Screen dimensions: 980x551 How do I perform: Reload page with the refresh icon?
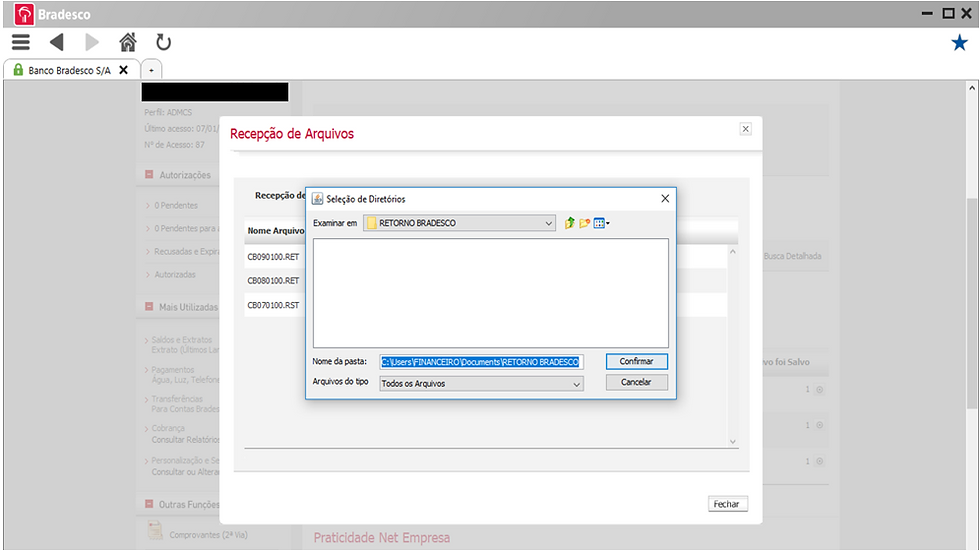tap(163, 42)
